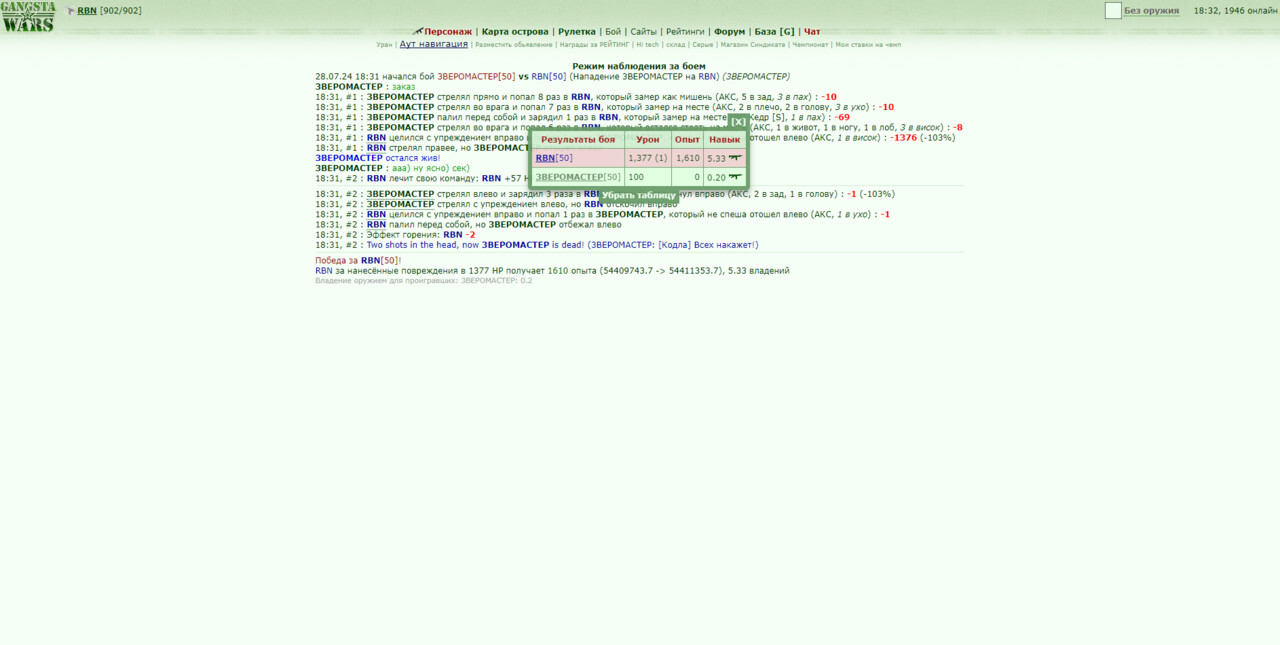Open the Чат link
Image resolution: width=1280 pixels, height=645 pixels.
point(812,32)
